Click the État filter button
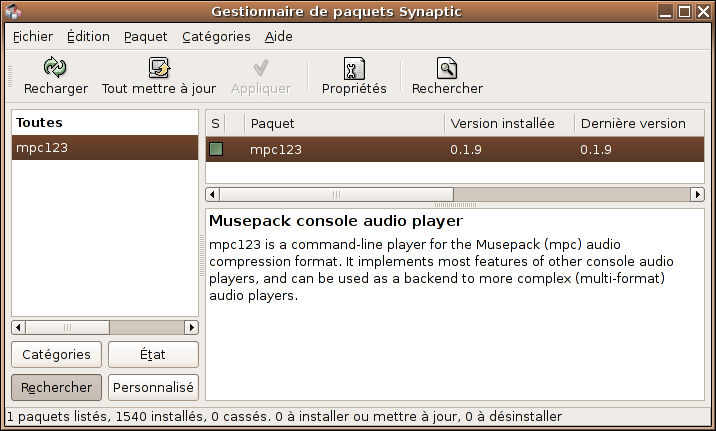Viewport: 716px width, 431px height. click(153, 354)
